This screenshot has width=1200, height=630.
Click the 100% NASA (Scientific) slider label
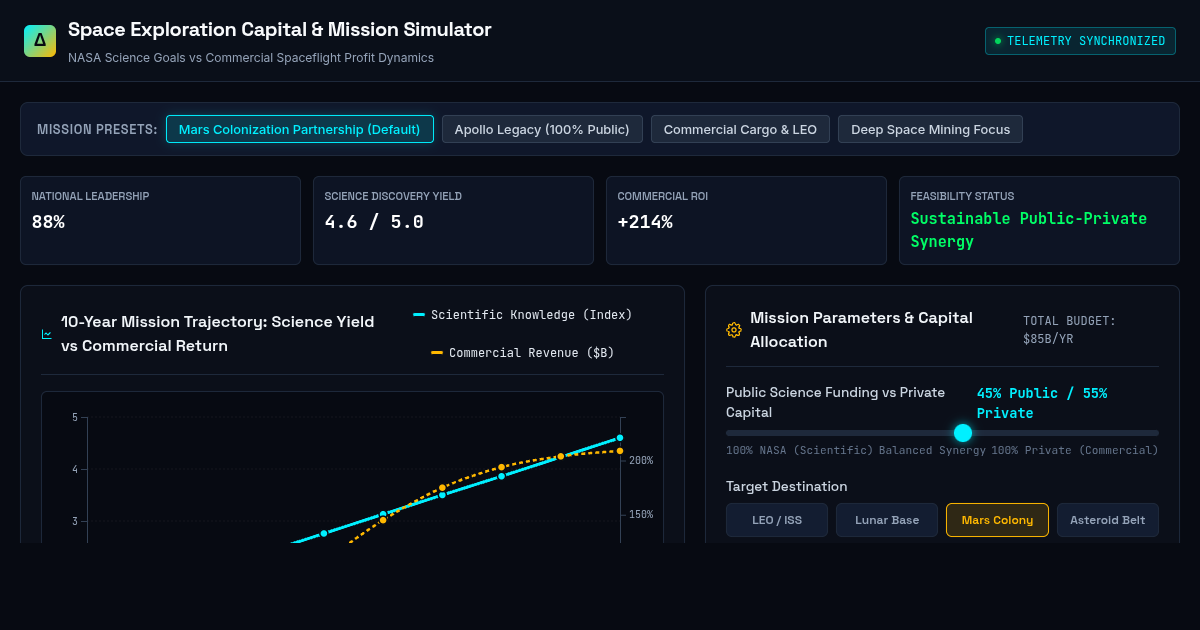click(x=800, y=450)
